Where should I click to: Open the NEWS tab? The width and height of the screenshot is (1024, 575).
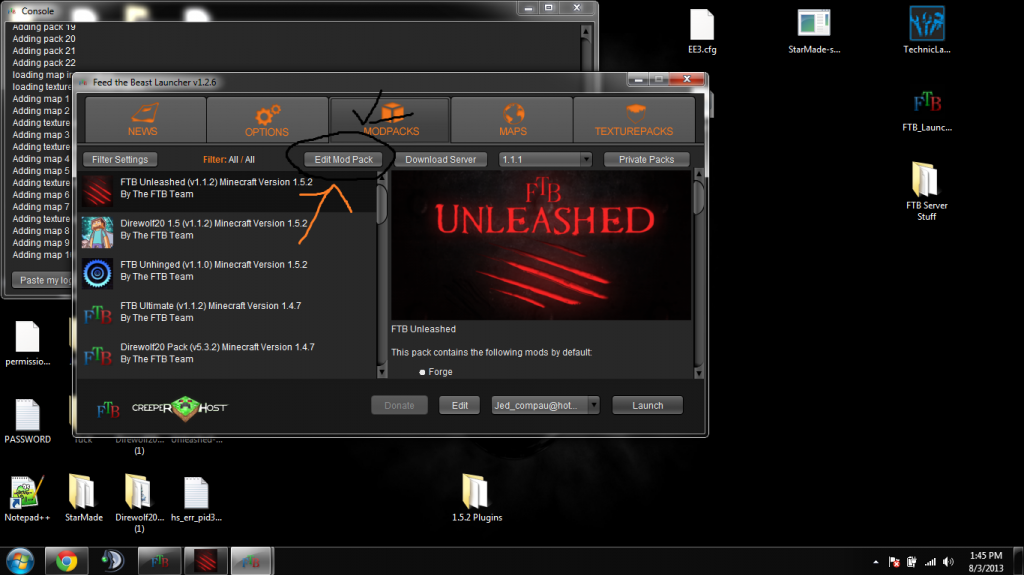click(x=146, y=120)
